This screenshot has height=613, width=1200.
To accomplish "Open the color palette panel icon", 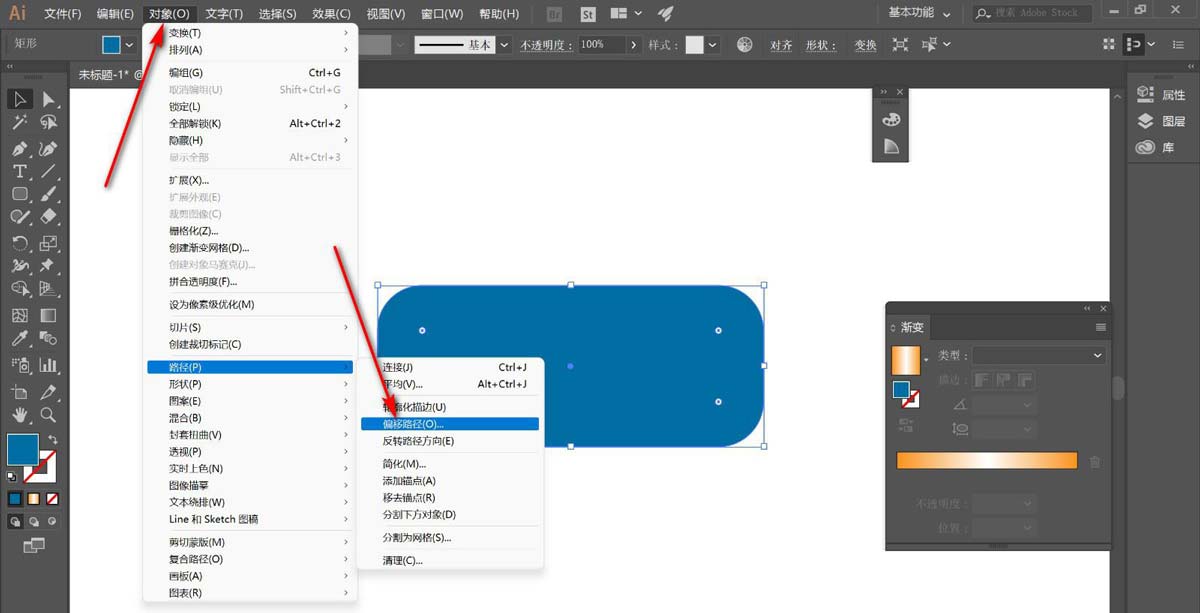I will point(891,119).
